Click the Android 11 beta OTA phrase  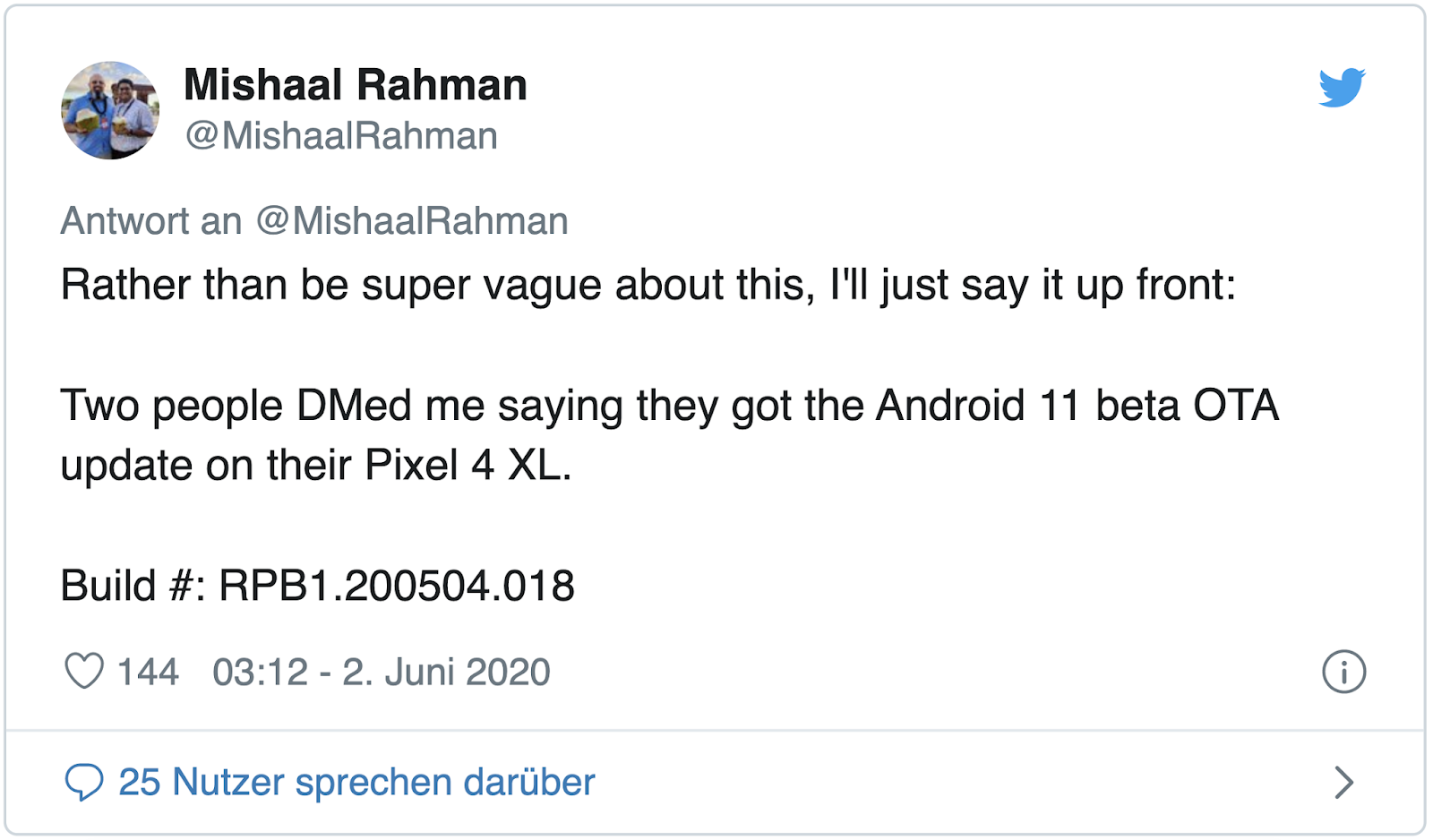click(1077, 406)
